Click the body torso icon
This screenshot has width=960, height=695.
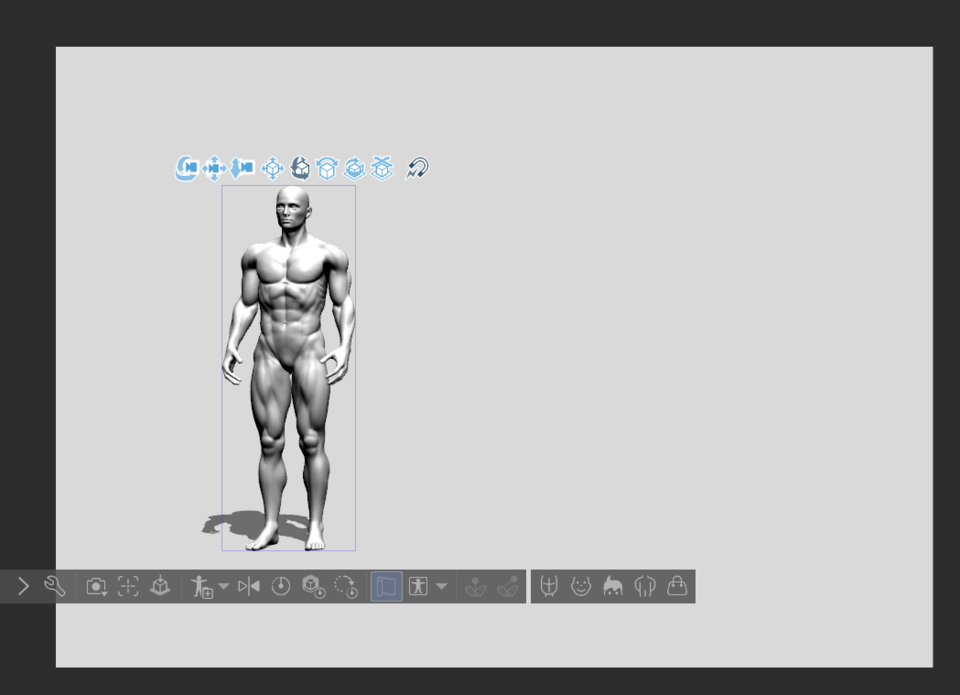(x=645, y=587)
